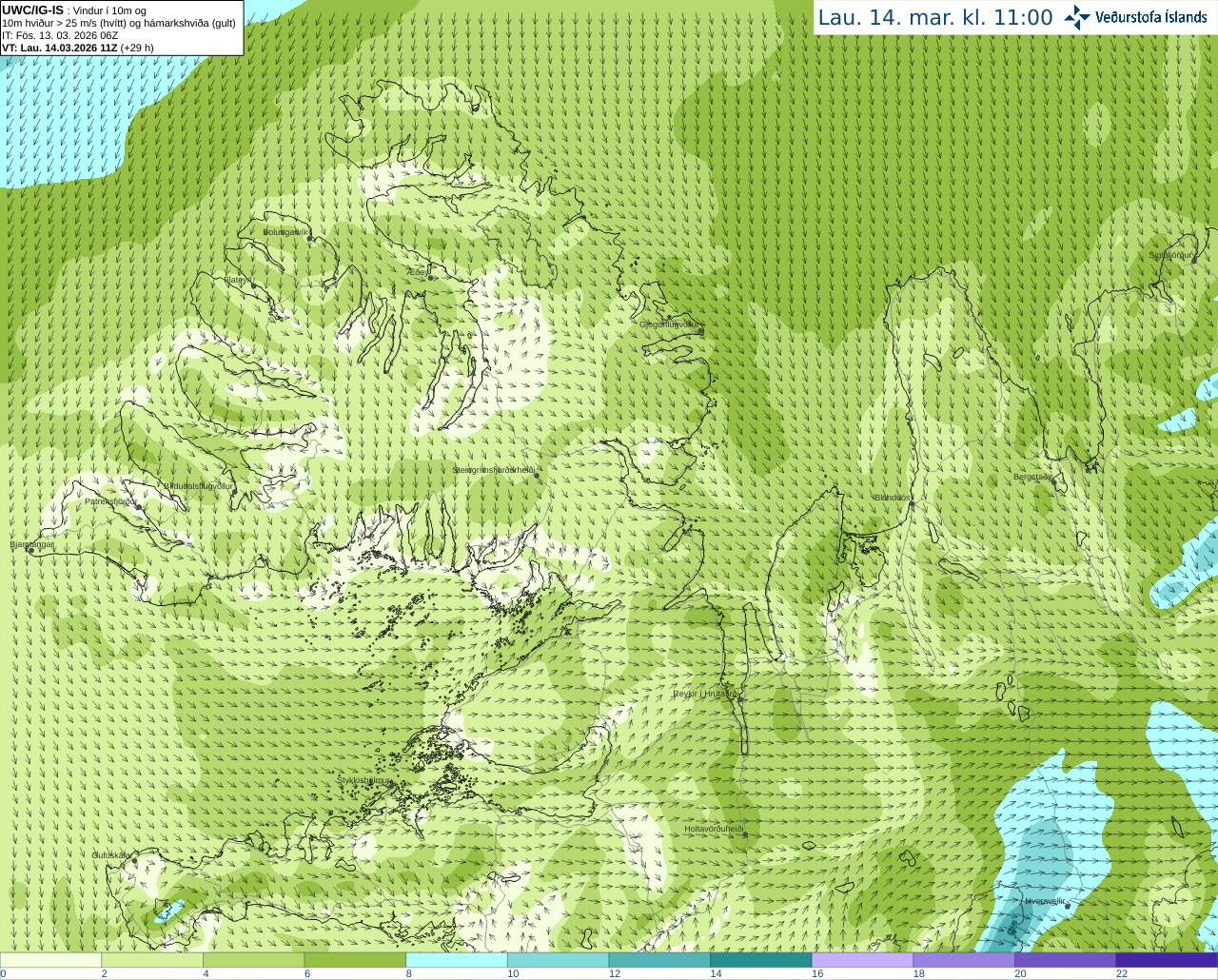The width and height of the screenshot is (1218, 980).
Task: Select the 18–20 m/s purple legend swatch
Action: pyautogui.click(x=964, y=960)
